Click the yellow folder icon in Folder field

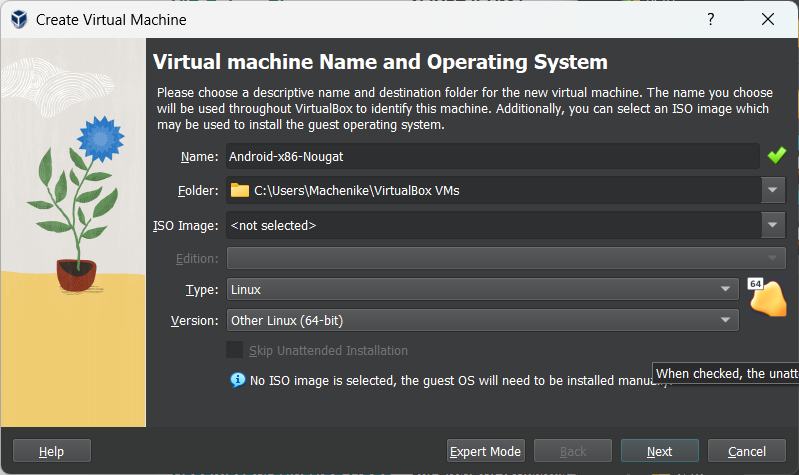tap(239, 190)
